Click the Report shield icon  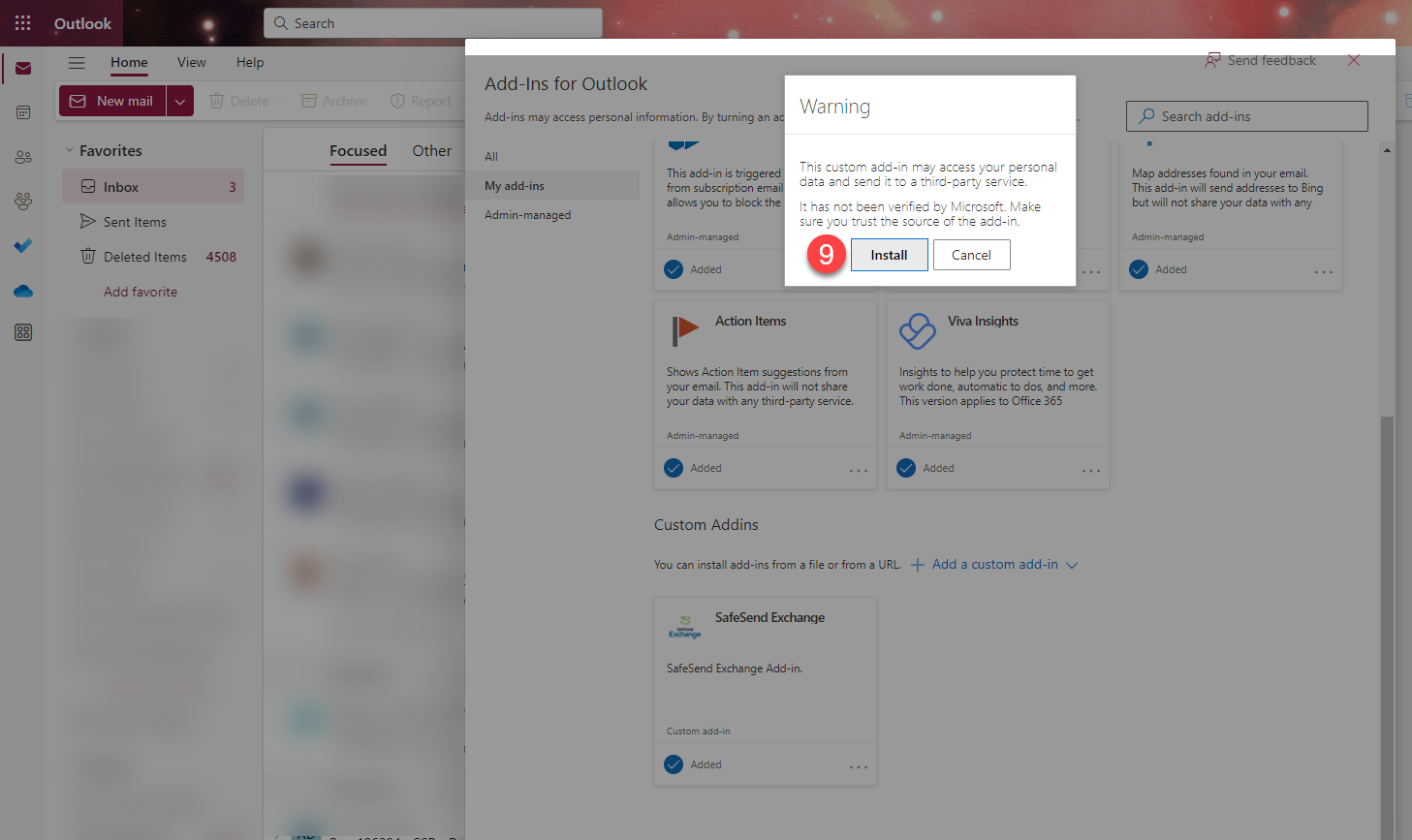point(397,101)
